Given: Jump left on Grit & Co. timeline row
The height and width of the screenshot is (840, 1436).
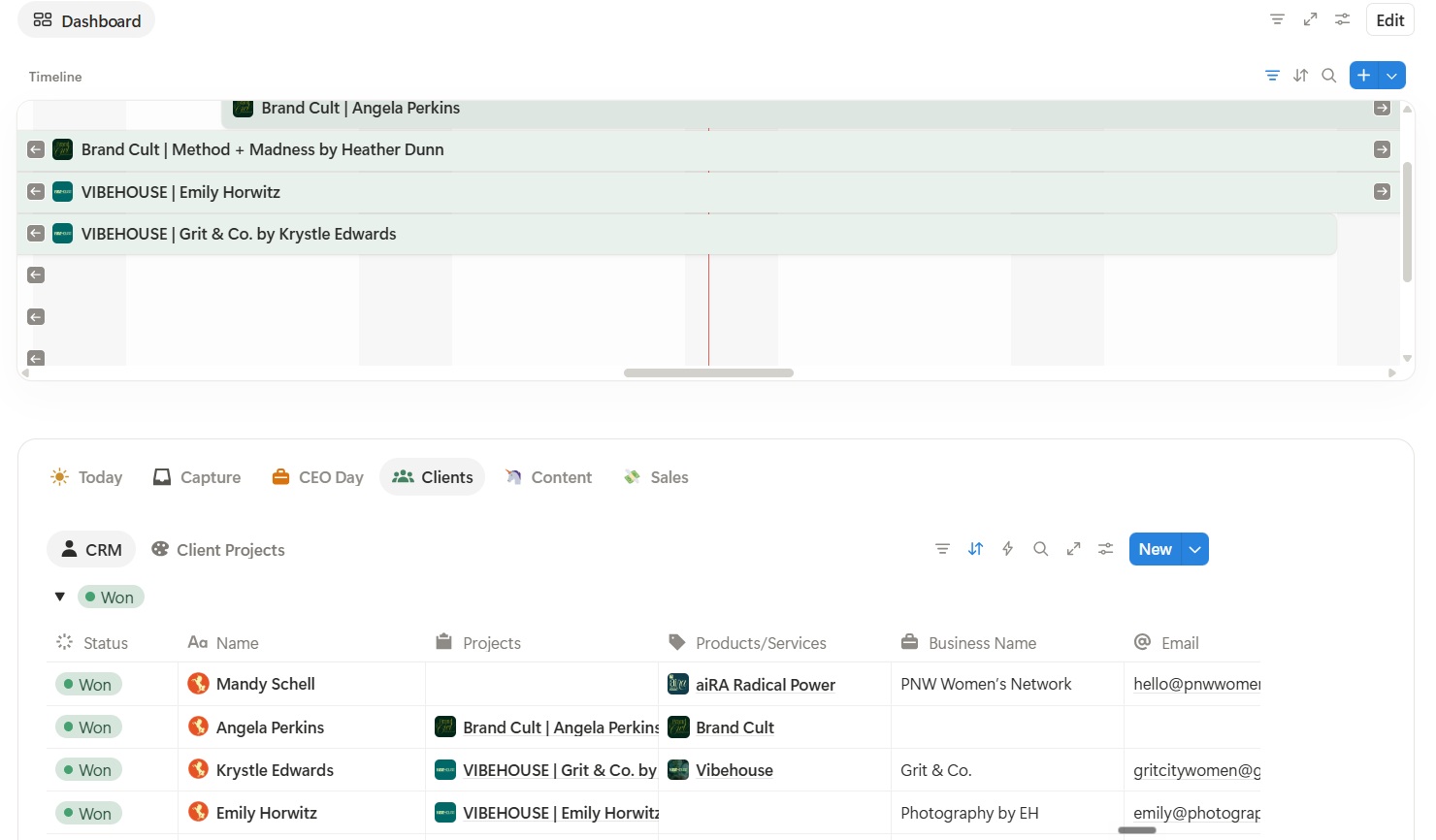Looking at the screenshot, I should (36, 233).
